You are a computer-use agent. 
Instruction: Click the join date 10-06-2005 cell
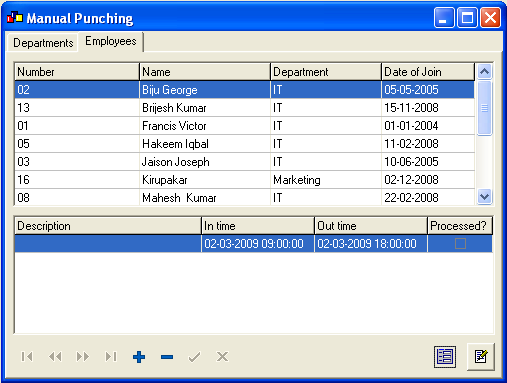(428, 162)
